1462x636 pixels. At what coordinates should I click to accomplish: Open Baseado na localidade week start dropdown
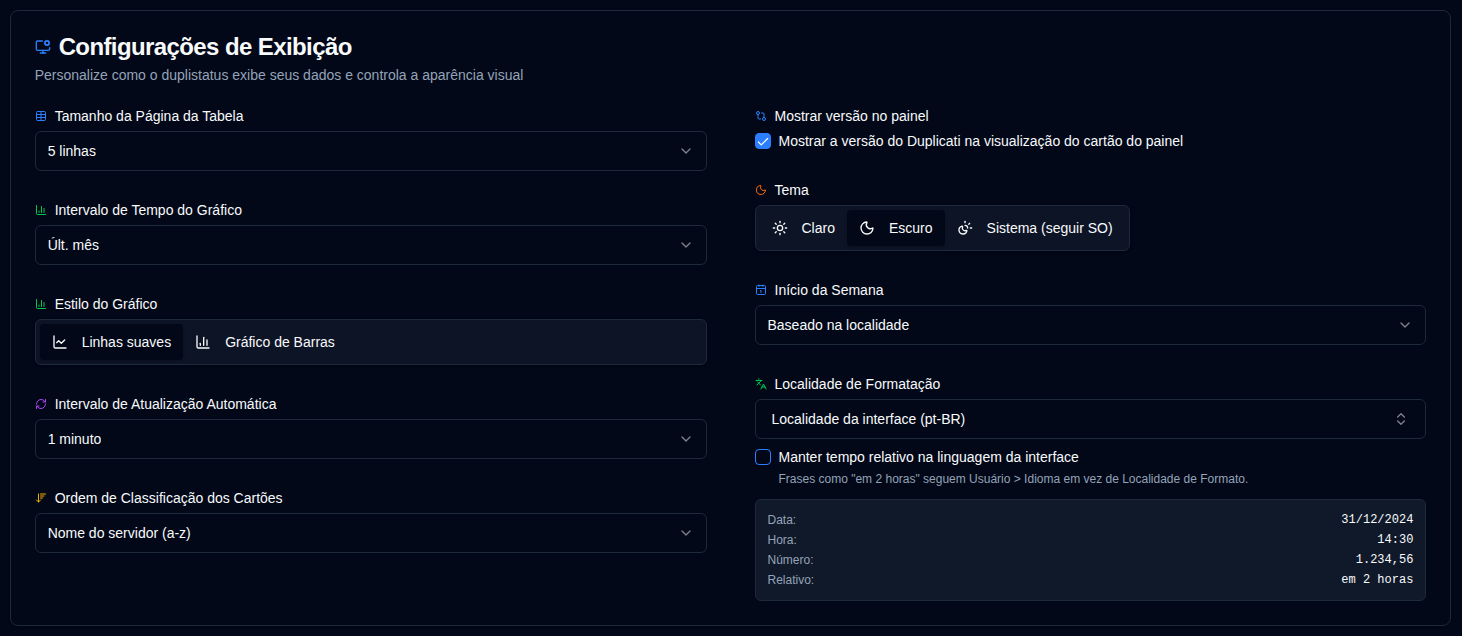click(x=1090, y=325)
